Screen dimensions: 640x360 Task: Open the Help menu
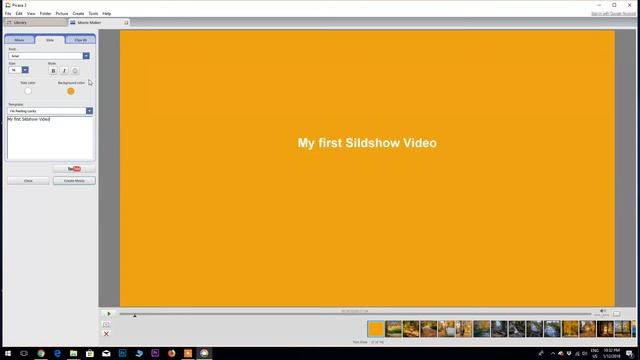coord(107,13)
